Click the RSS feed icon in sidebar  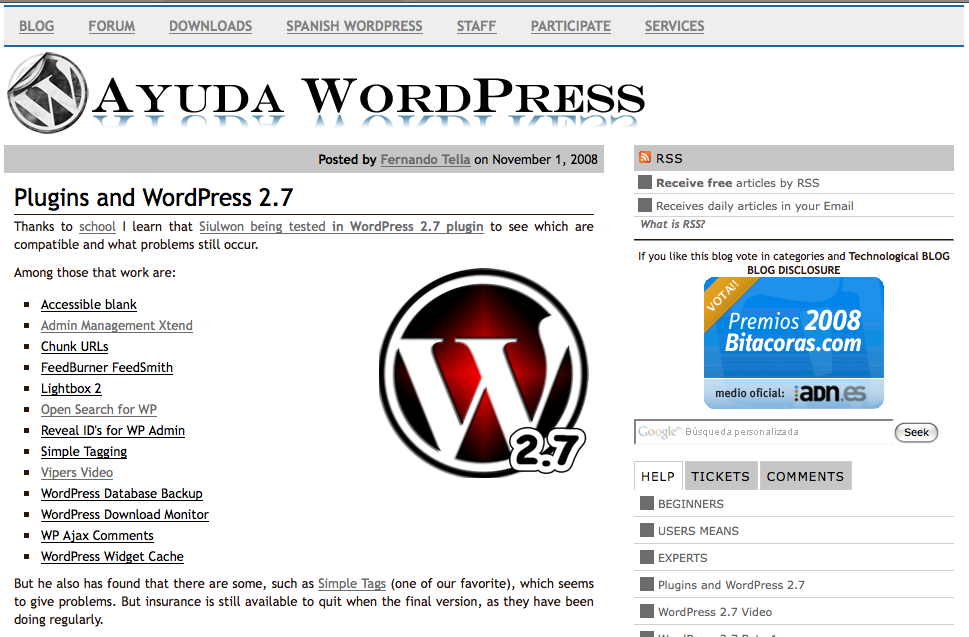pos(646,158)
